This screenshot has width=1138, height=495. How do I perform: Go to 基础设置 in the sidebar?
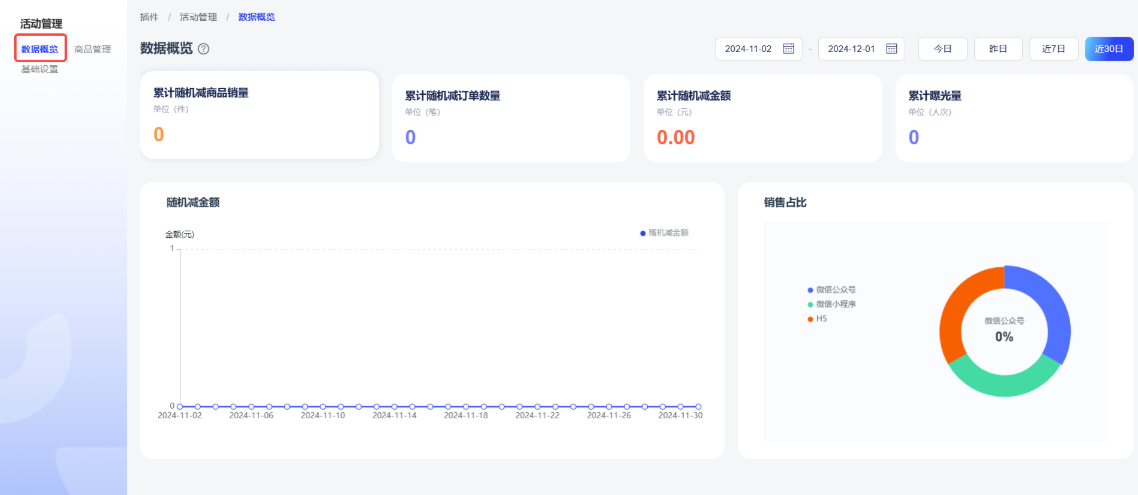click(40, 69)
